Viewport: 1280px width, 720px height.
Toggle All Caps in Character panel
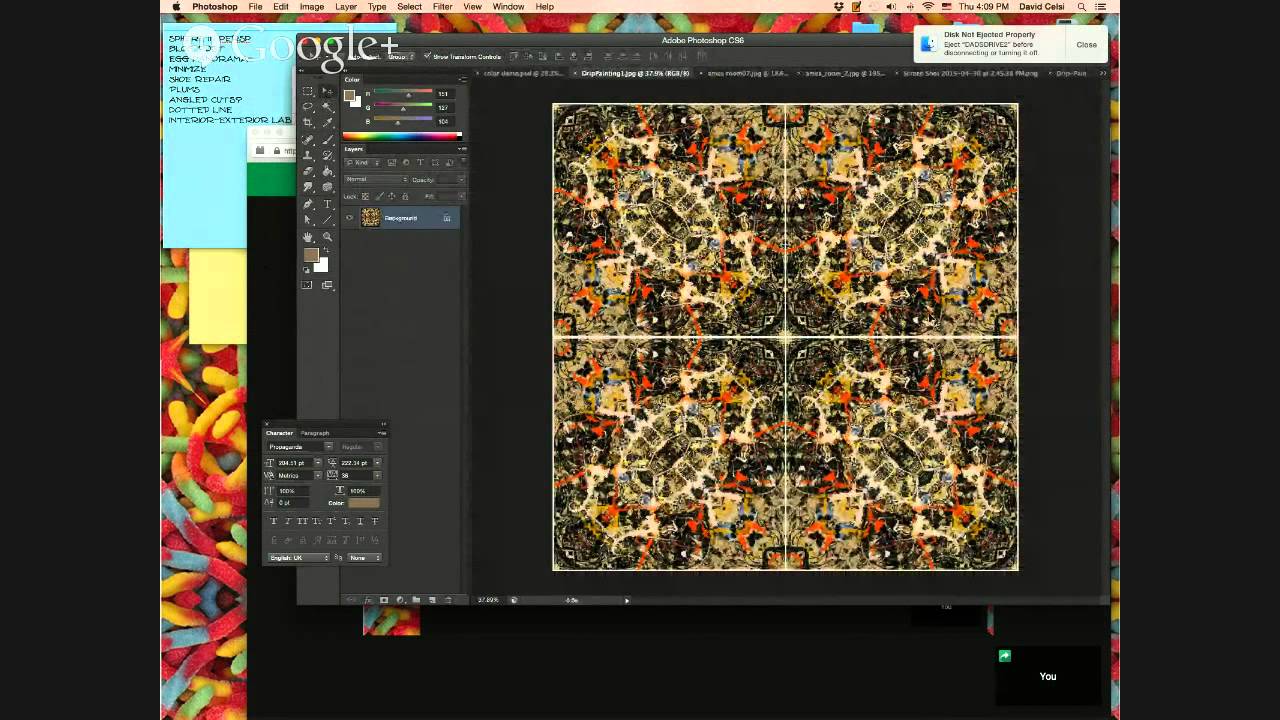[303, 521]
